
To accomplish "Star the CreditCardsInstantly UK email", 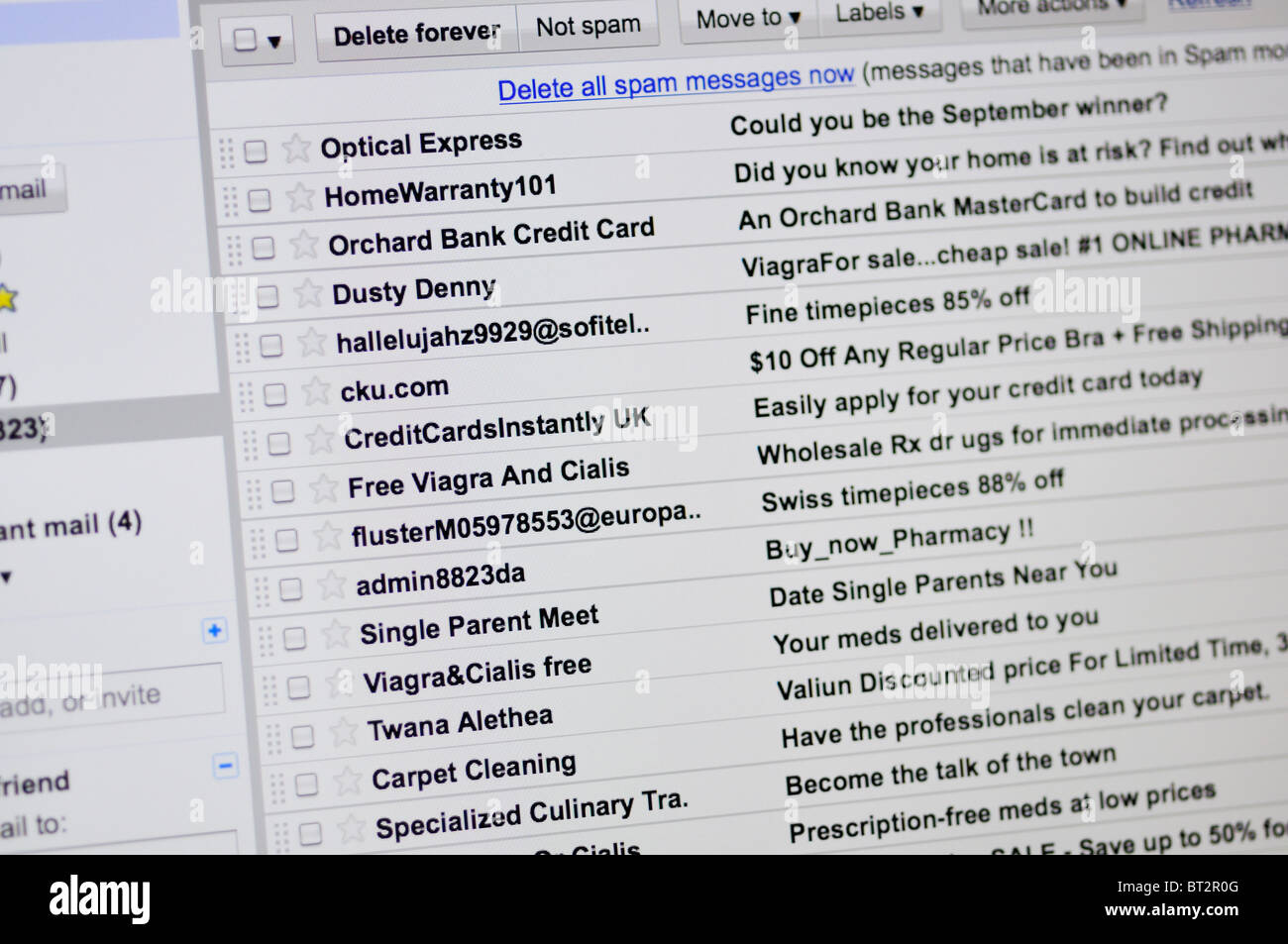I will click(x=319, y=439).
